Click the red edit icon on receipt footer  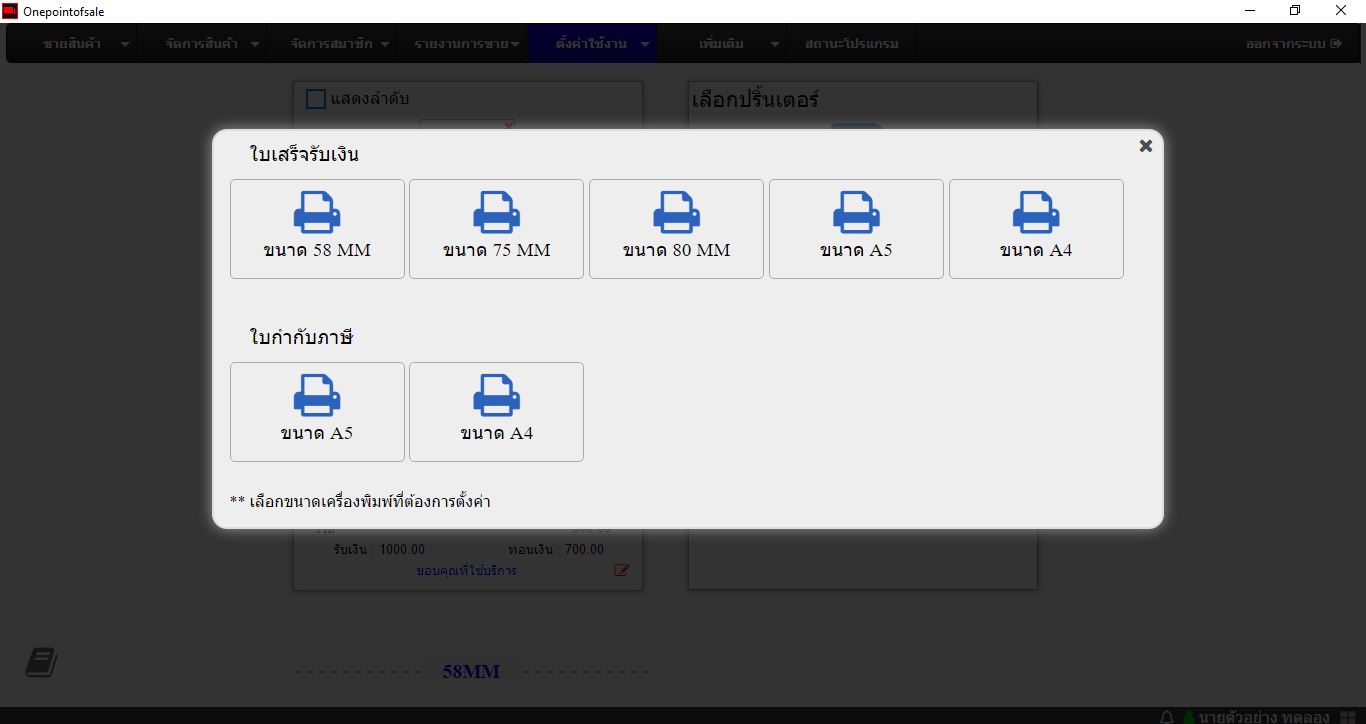[622, 570]
